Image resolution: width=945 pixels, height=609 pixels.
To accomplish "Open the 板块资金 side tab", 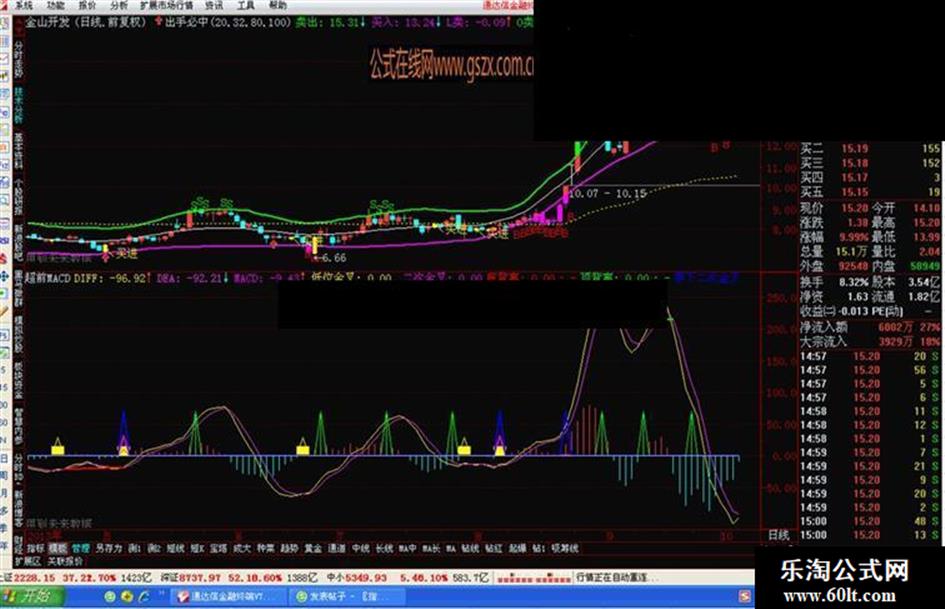I will pyautogui.click(x=19, y=380).
